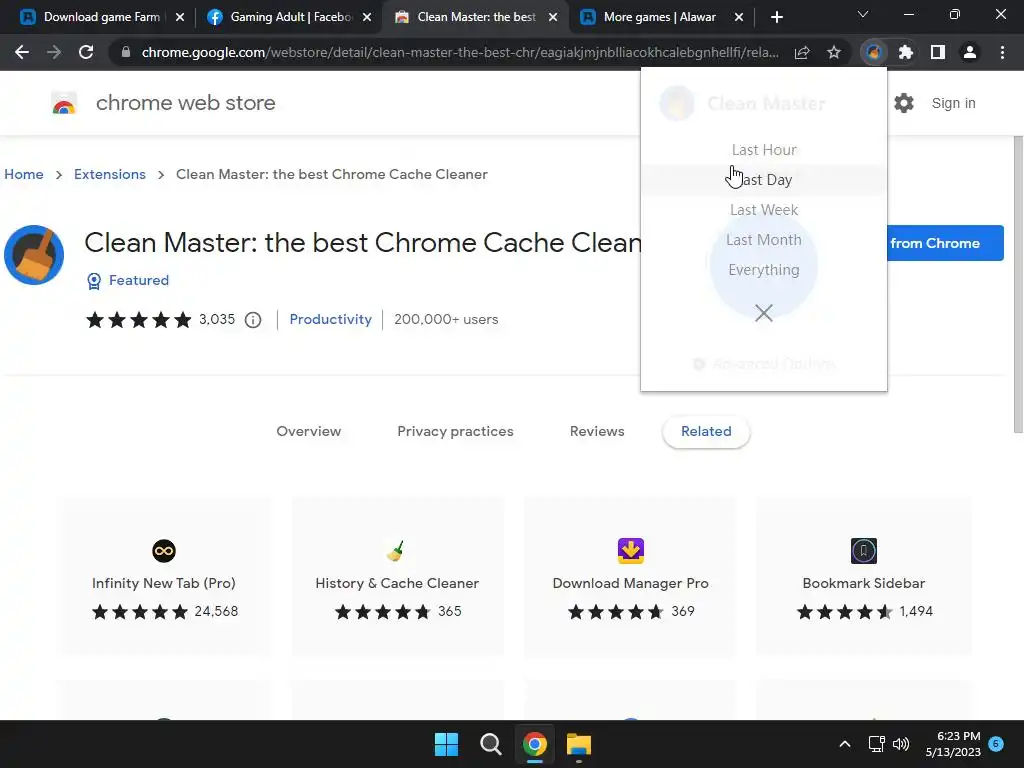The image size is (1024, 768).
Task: Go forward using the forward arrow
Action: [54, 52]
